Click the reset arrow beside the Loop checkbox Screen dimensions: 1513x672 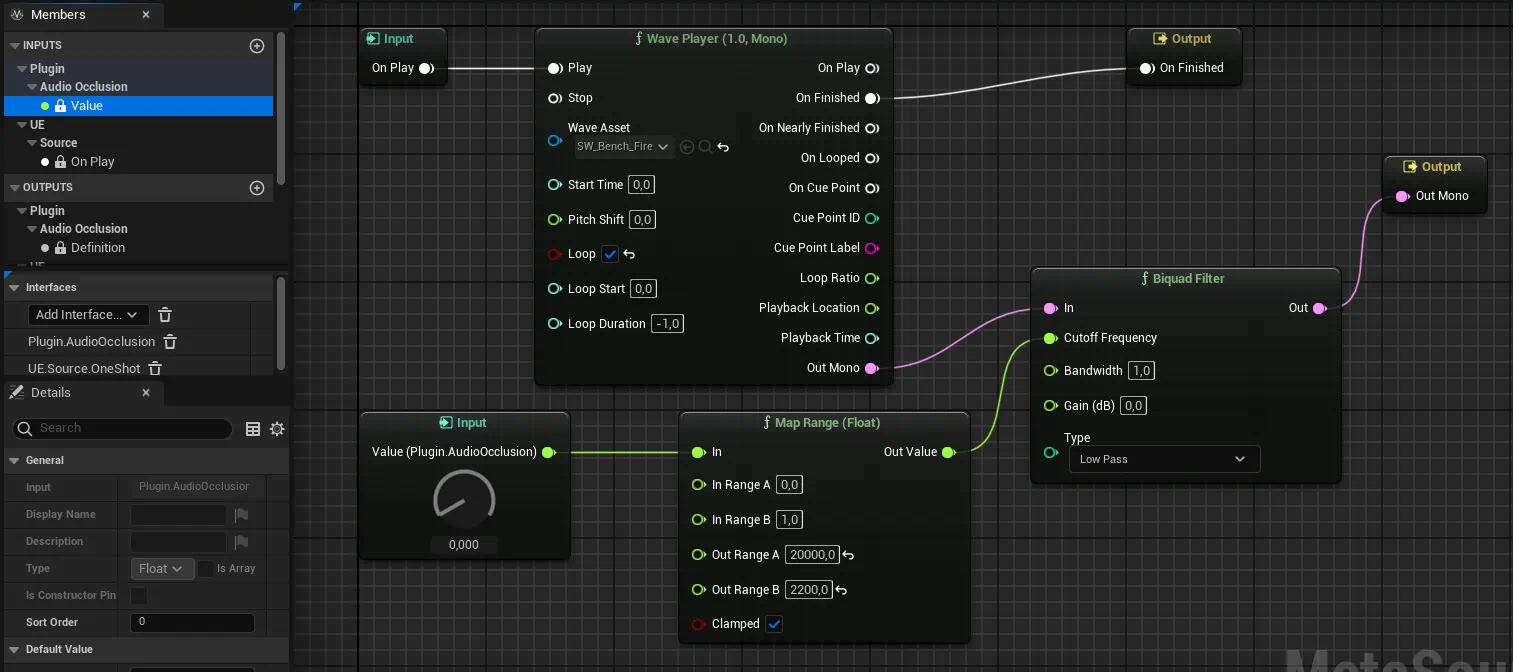629,255
